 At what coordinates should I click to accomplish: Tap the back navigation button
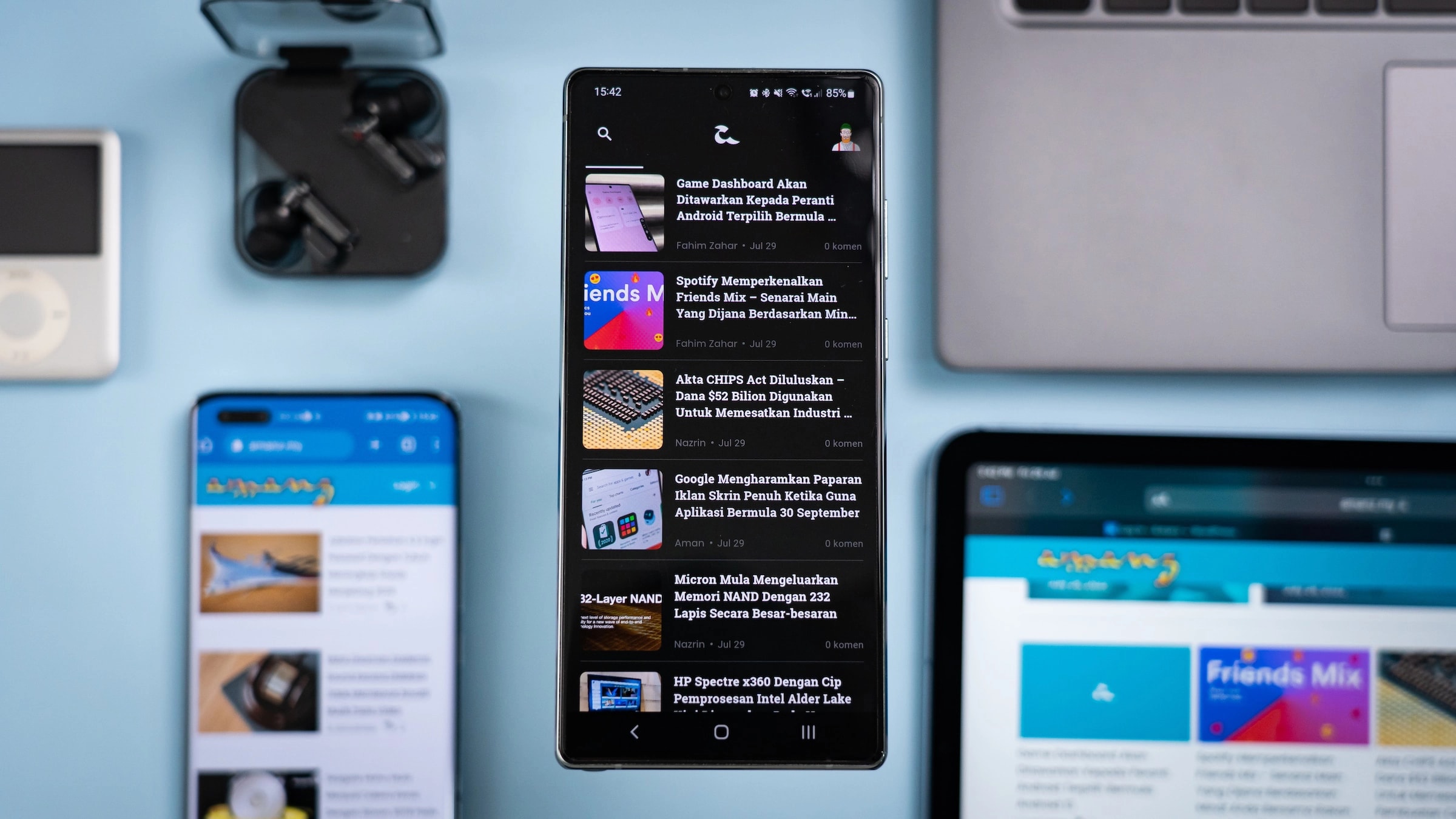click(x=634, y=731)
